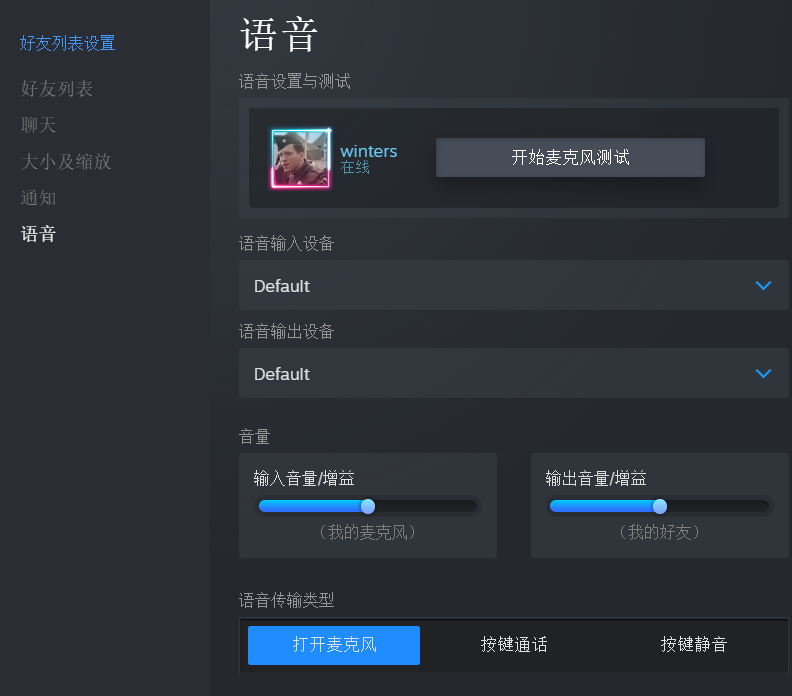Viewport: 792px width, 696px height.
Task: Open the 大小及缩放 settings section
Action: (66, 162)
